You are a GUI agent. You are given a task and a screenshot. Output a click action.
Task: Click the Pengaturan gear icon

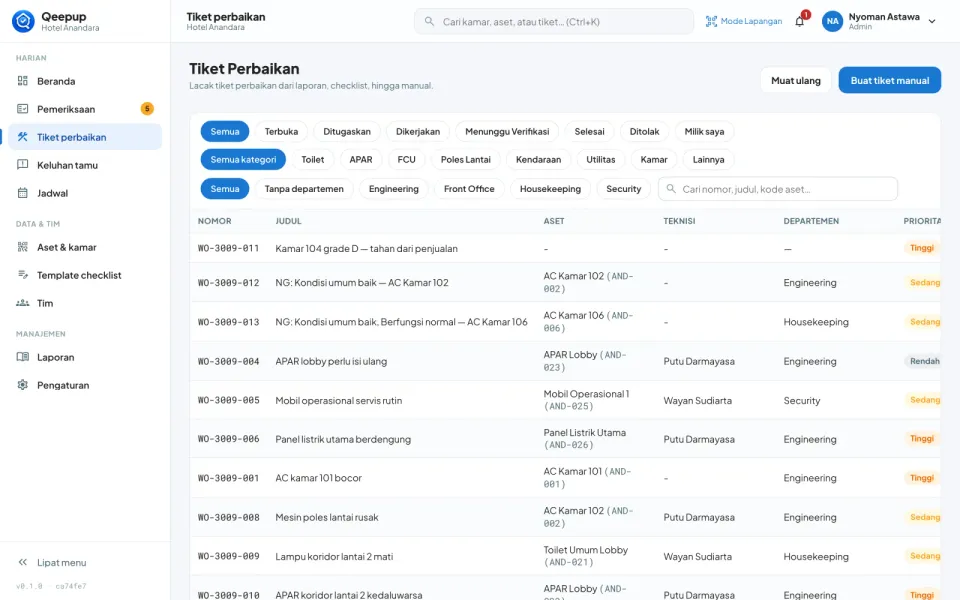coord(23,385)
